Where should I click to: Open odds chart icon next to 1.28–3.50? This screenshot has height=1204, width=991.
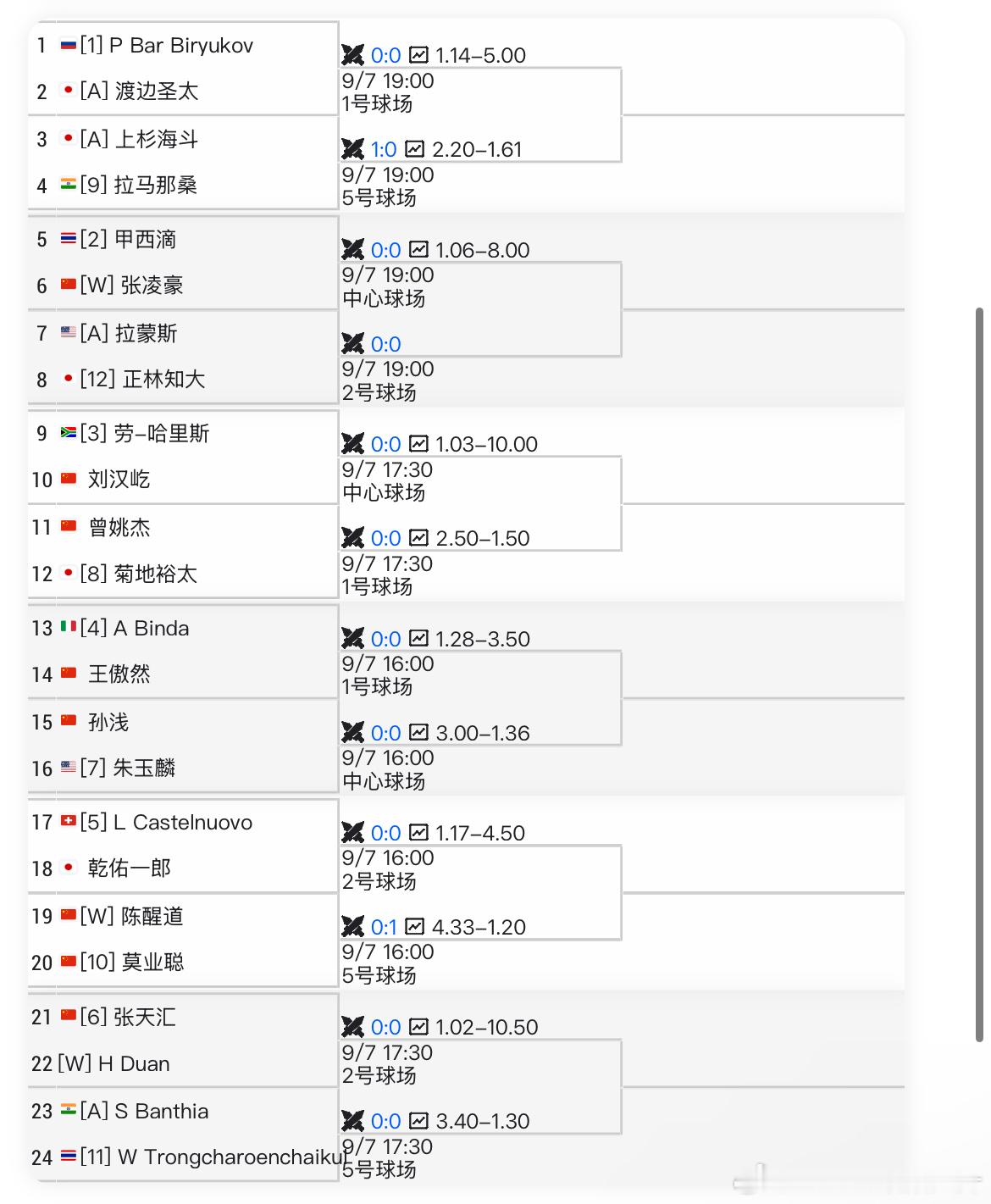tap(418, 639)
